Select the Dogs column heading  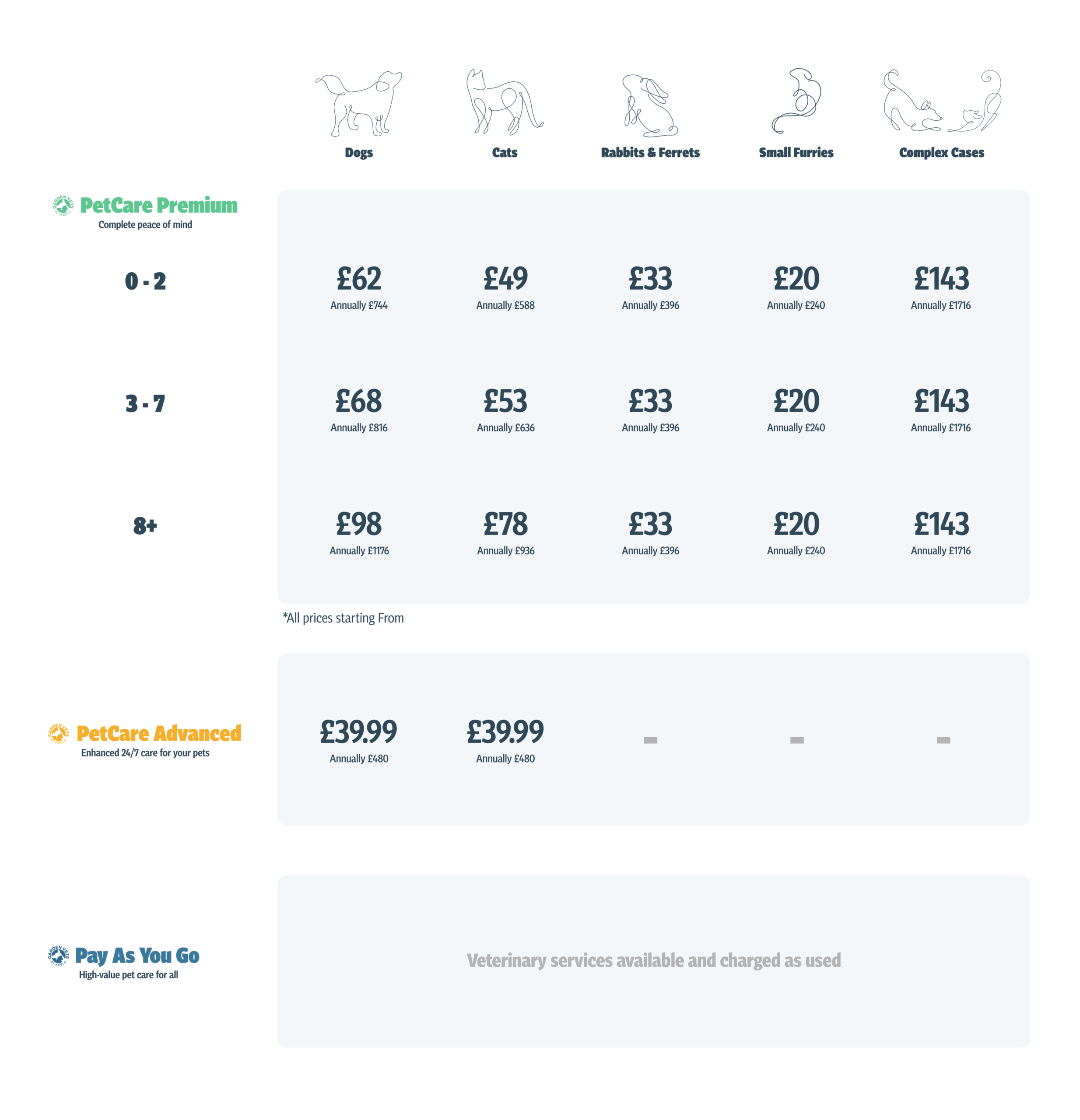[358, 153]
